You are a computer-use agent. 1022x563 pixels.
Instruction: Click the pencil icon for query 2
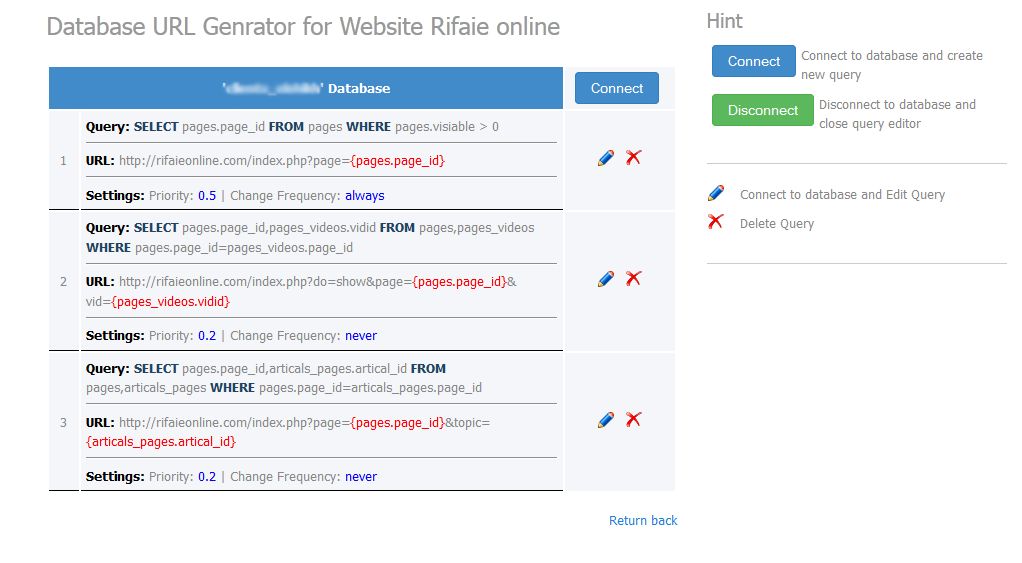[605, 279]
